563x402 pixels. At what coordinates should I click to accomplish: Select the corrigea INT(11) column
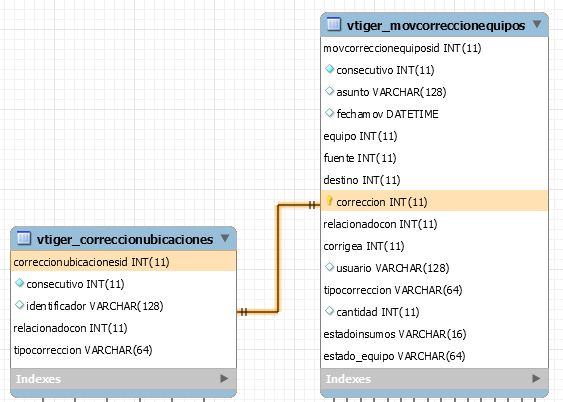pos(434,246)
